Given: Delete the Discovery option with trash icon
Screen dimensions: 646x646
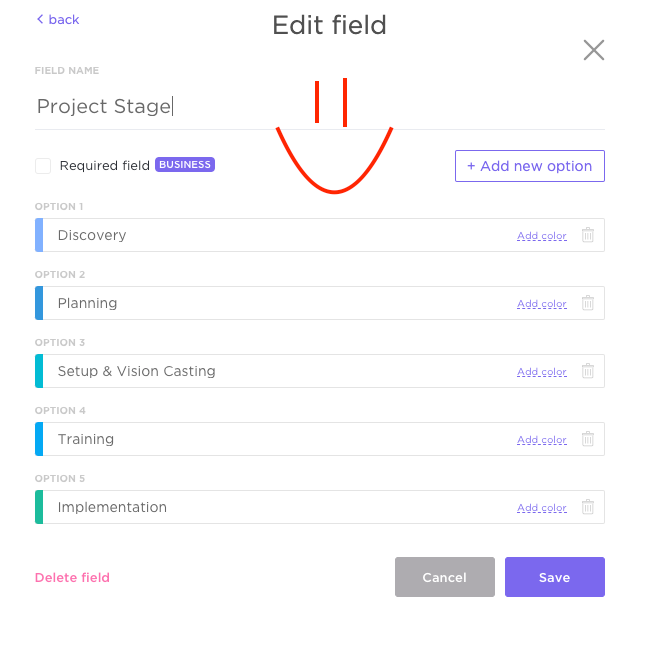Looking at the screenshot, I should tap(588, 235).
